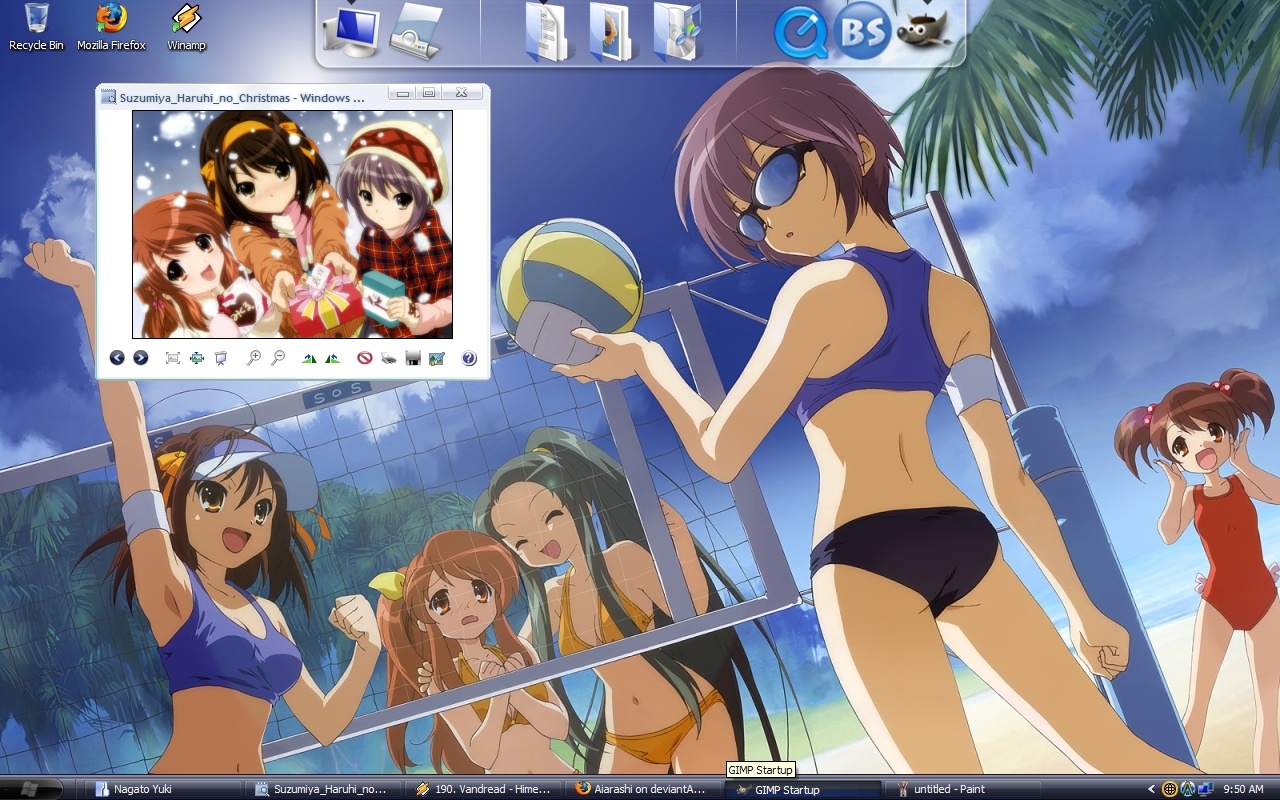Open the music folder in top dock
Viewport: 1280px width, 800px height.
click(x=677, y=32)
